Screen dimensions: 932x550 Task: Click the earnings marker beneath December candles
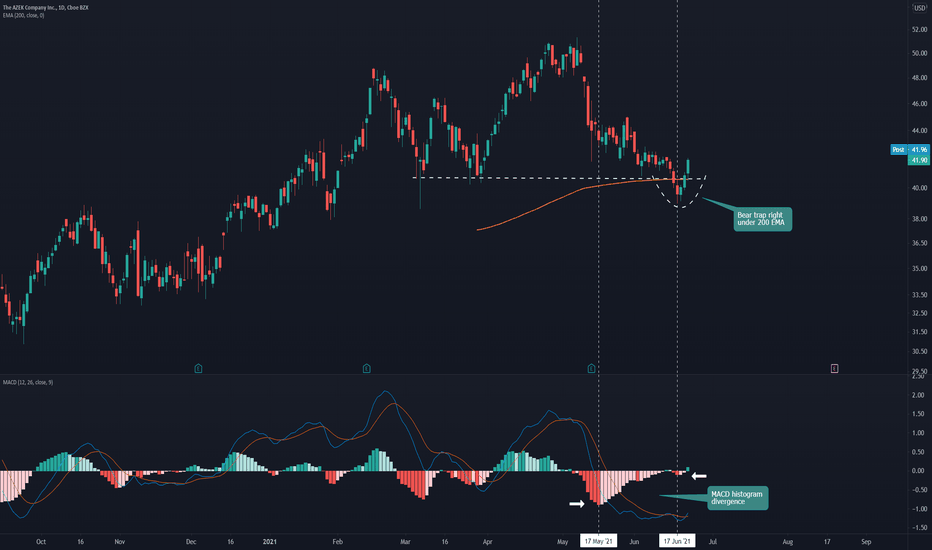[199, 369]
